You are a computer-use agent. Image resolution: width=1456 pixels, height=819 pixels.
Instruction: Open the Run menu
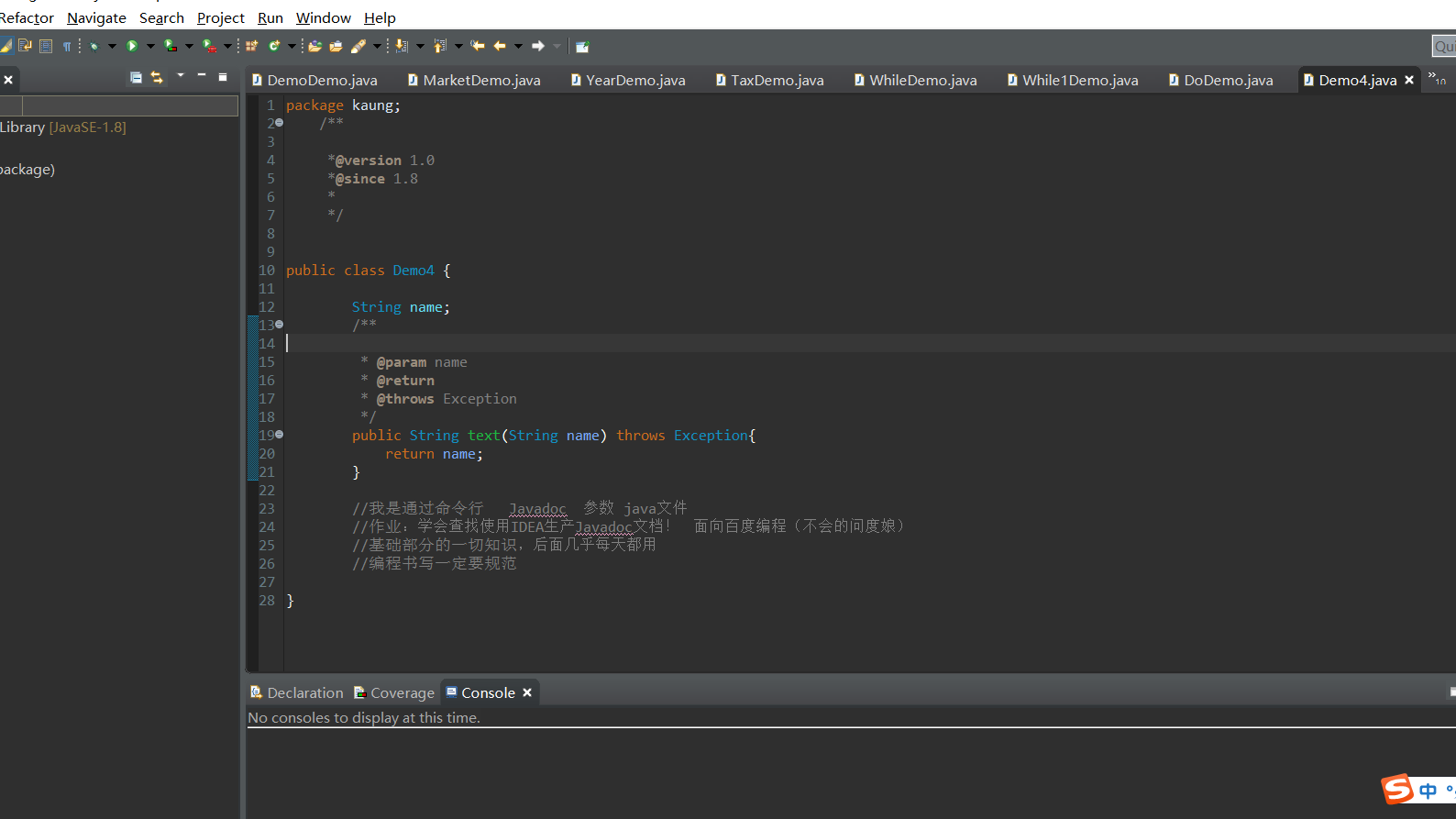(270, 17)
